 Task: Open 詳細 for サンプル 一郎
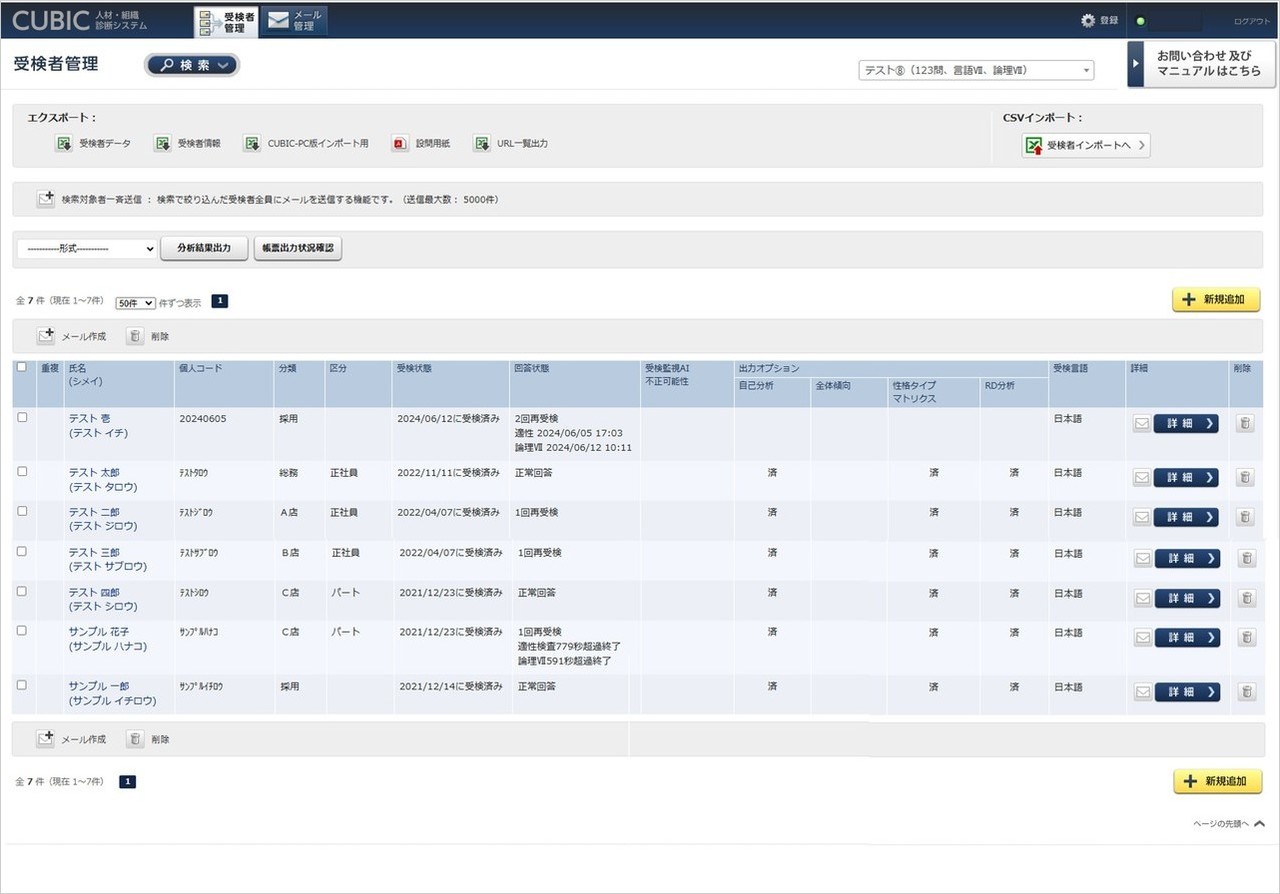[1187, 692]
